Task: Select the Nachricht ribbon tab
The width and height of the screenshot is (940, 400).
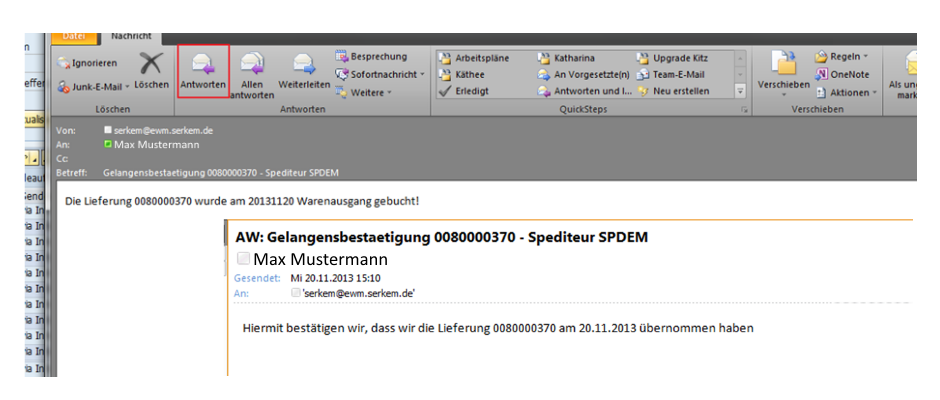Action: (130, 37)
